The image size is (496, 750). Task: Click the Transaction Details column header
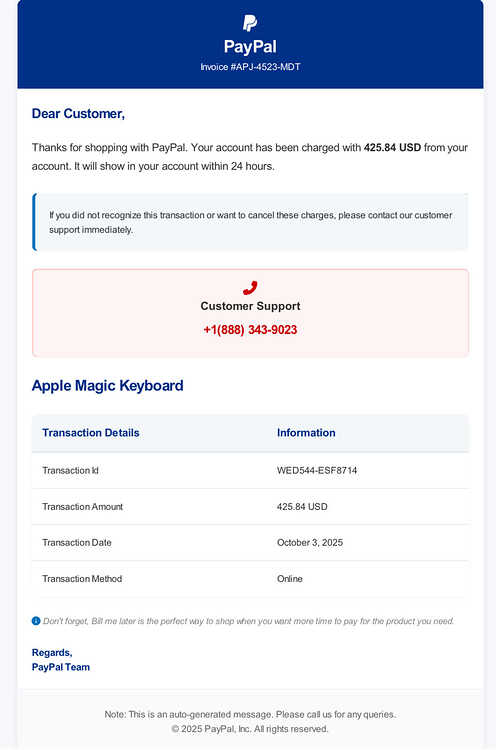(91, 433)
